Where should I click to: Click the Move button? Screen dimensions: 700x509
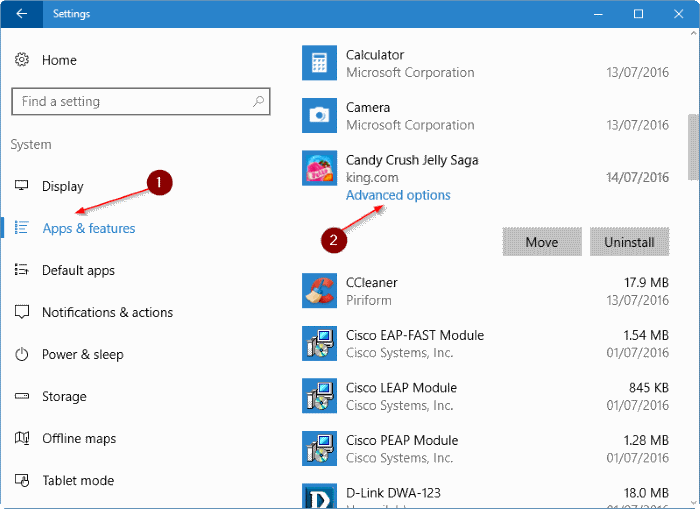(x=542, y=242)
